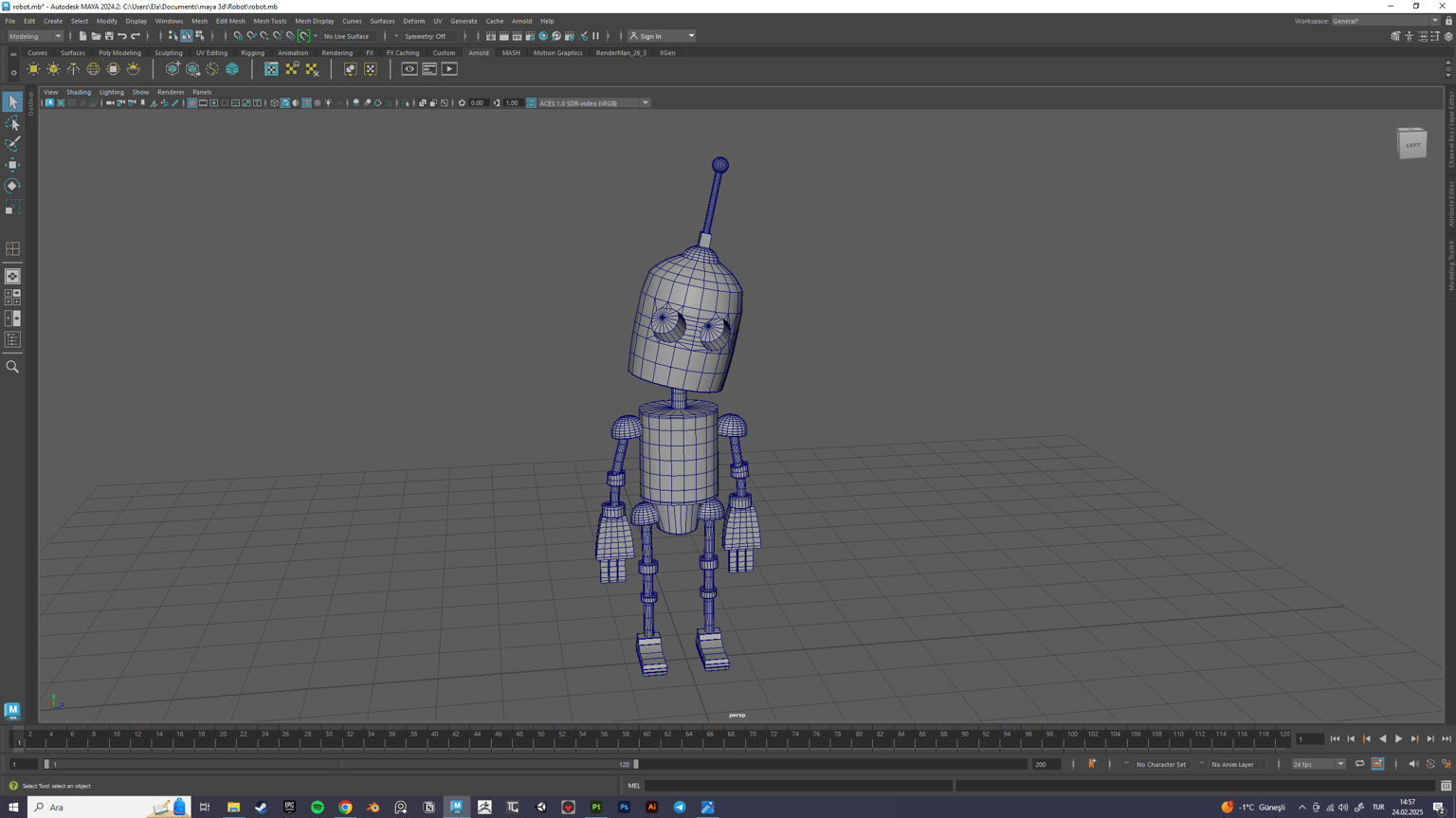The width and height of the screenshot is (1456, 818).
Task: Open ACES 1.0 SDR-video view transform dropdown
Action: pos(593,103)
